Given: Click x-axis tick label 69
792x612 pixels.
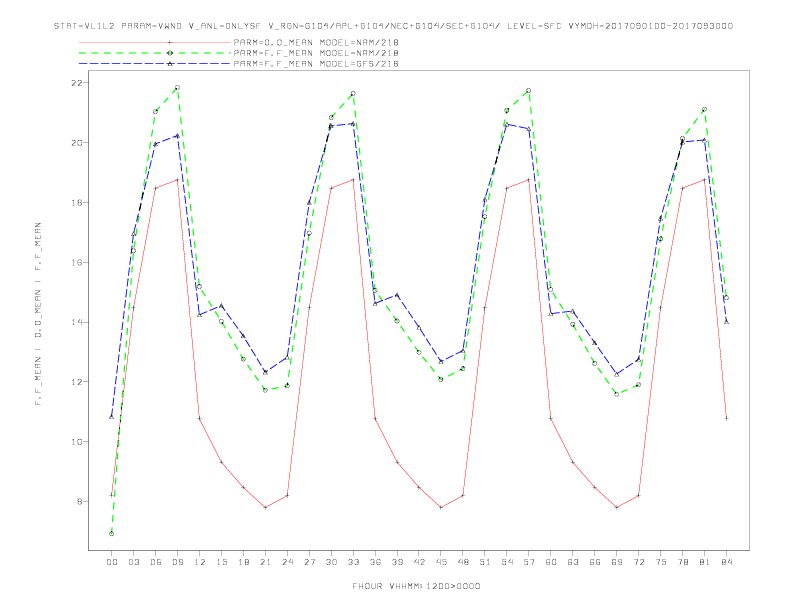Looking at the screenshot, I should (x=617, y=562).
